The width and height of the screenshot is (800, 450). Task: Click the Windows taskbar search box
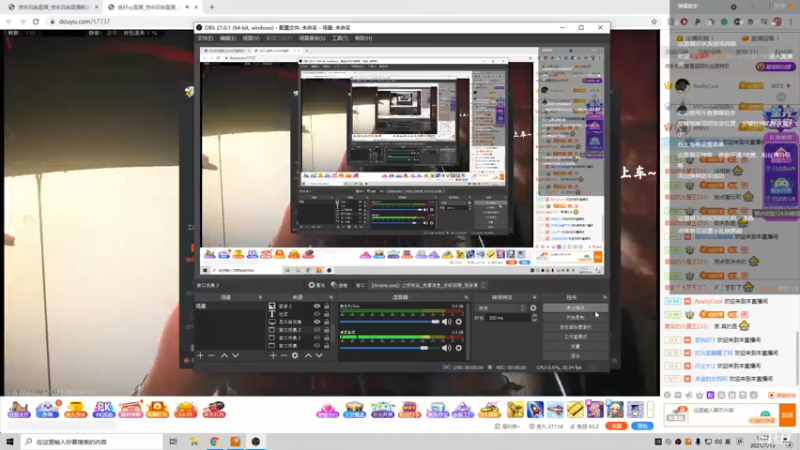point(92,442)
